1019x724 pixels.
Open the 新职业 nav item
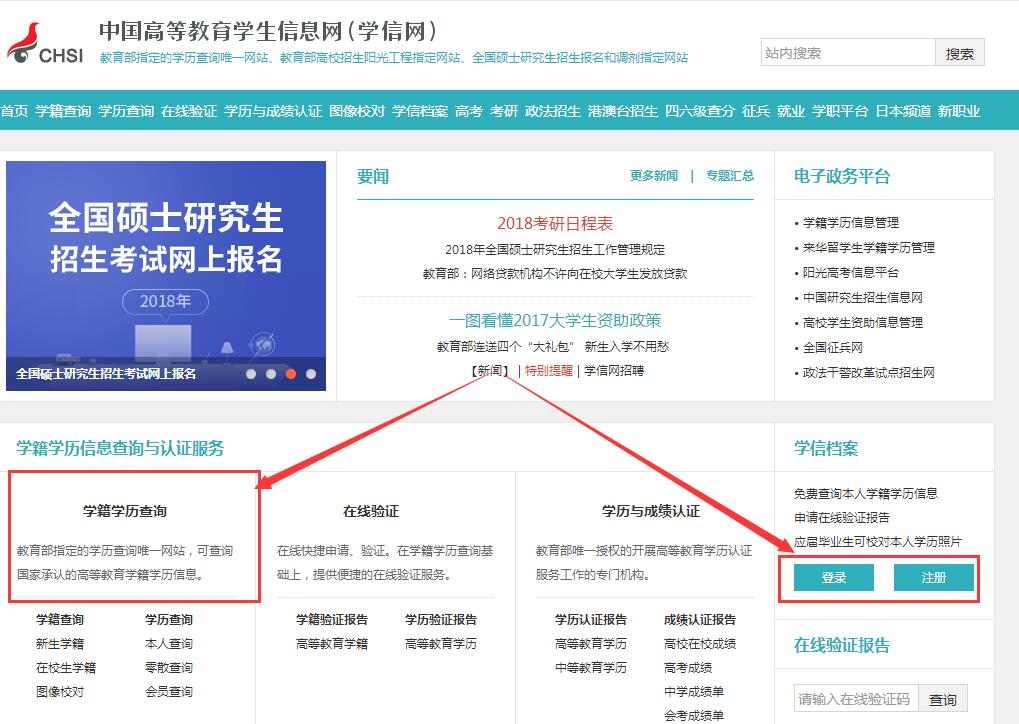point(959,111)
